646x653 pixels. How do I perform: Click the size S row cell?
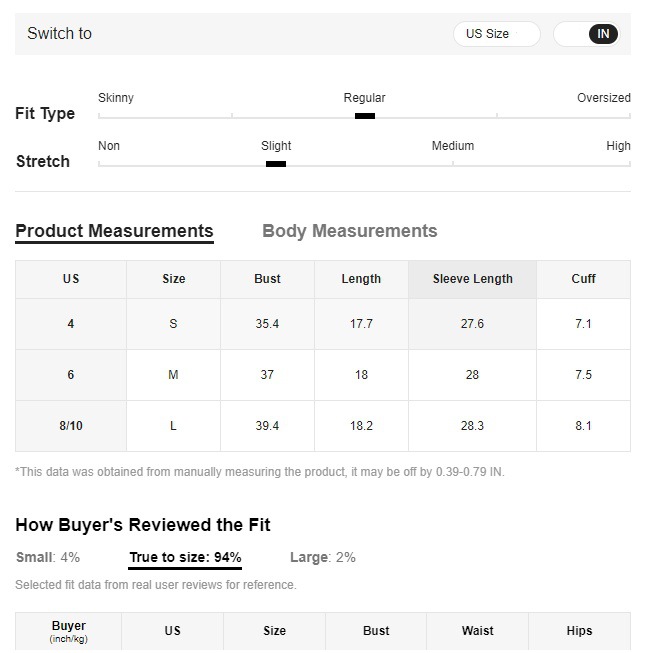click(x=173, y=324)
